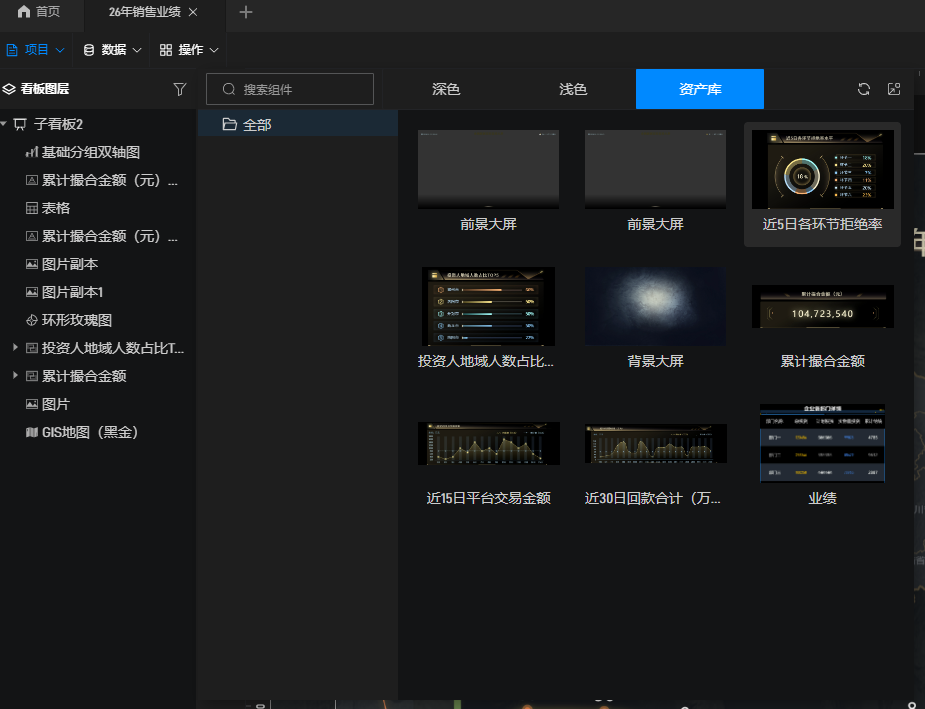Viewport: 925px width, 709px height.
Task: Open the 项目 dropdown menu
Action: (36, 49)
